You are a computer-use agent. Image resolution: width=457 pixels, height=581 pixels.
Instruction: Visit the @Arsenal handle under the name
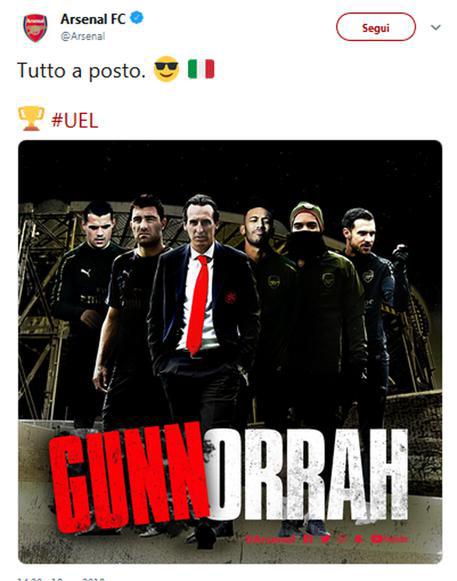pyautogui.click(x=83, y=36)
